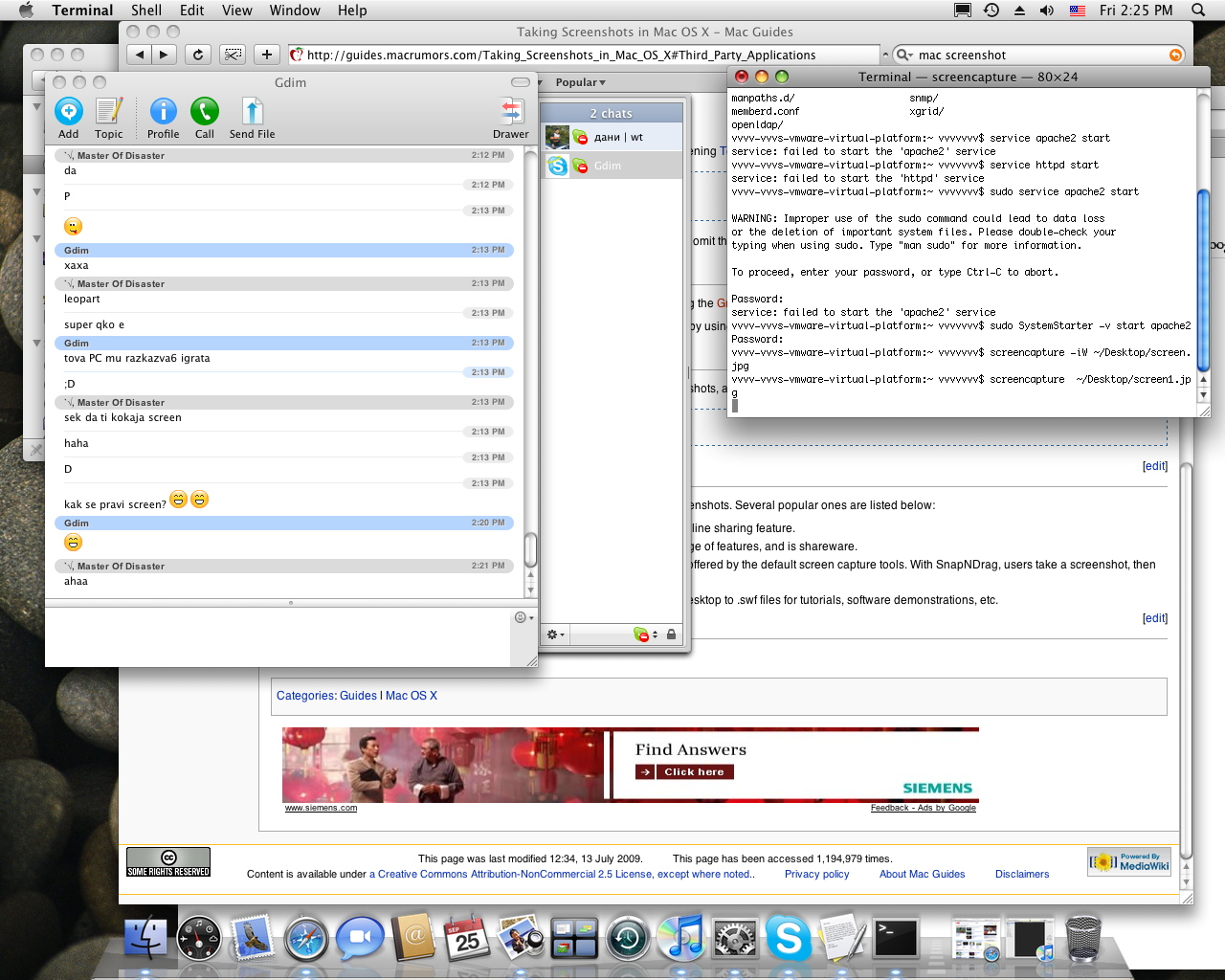Click the message text input area
This screenshot has height=980, width=1225.
pos(278,635)
